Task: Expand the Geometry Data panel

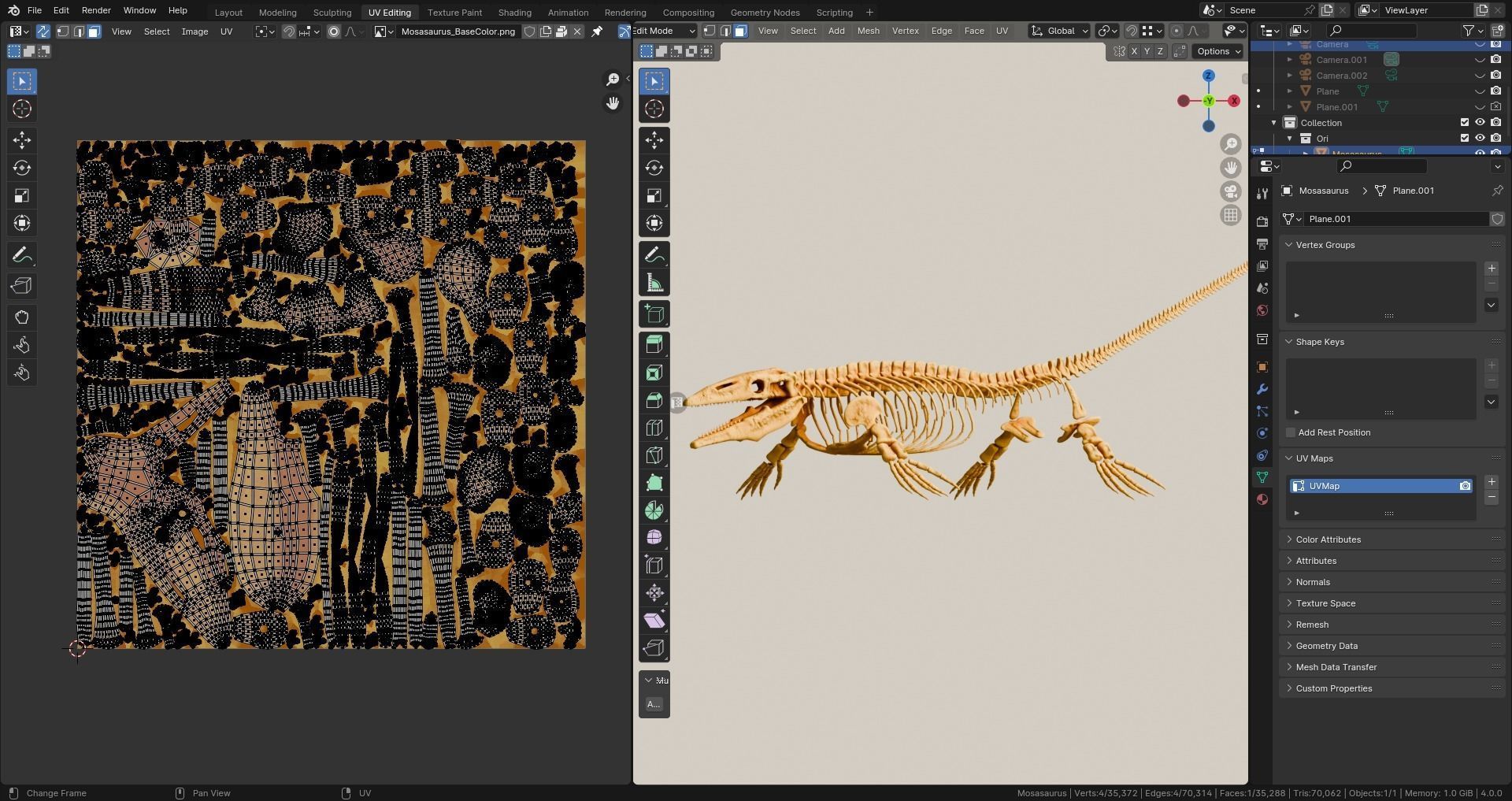Action: point(1326,646)
